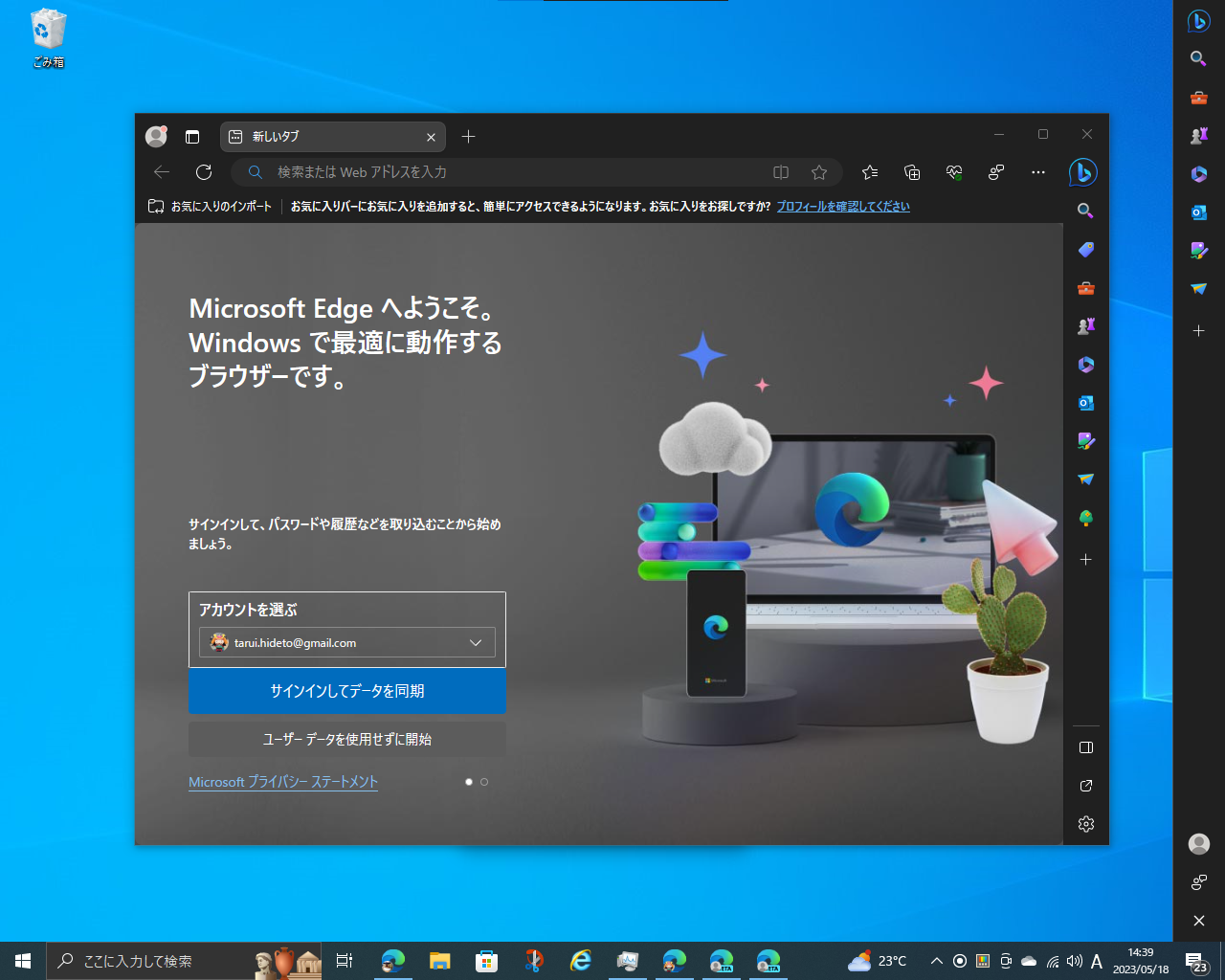Viewport: 1225px width, 980px height.
Task: Open Internet Explorer from the taskbar
Action: [x=580, y=961]
